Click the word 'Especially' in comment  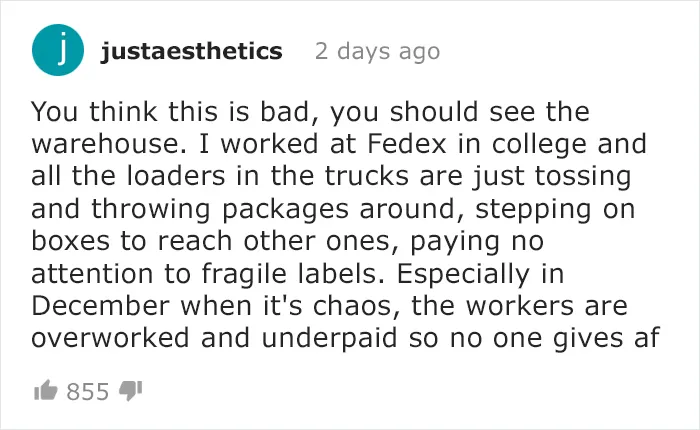click(x=463, y=275)
